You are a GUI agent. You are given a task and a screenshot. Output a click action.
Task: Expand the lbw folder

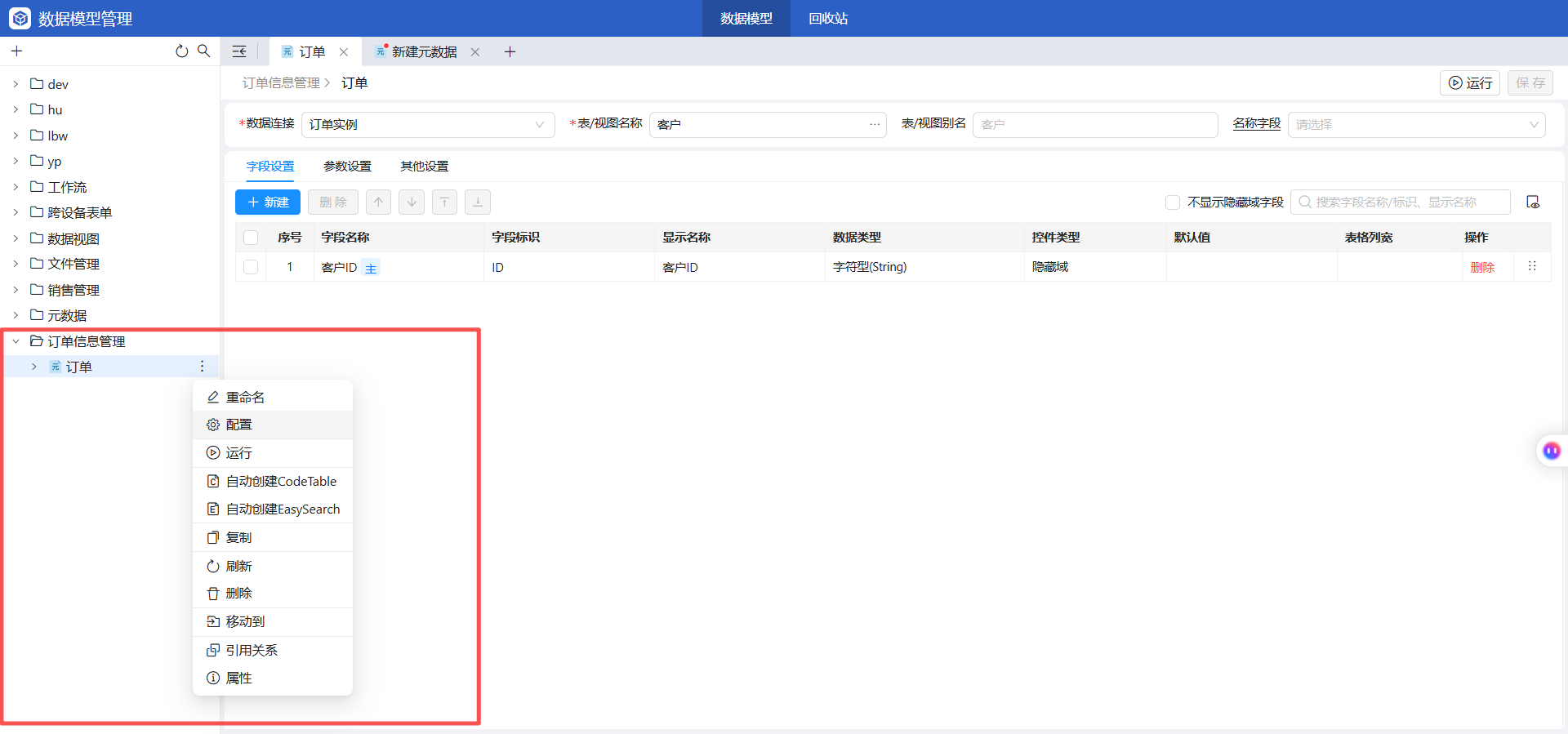(x=16, y=136)
